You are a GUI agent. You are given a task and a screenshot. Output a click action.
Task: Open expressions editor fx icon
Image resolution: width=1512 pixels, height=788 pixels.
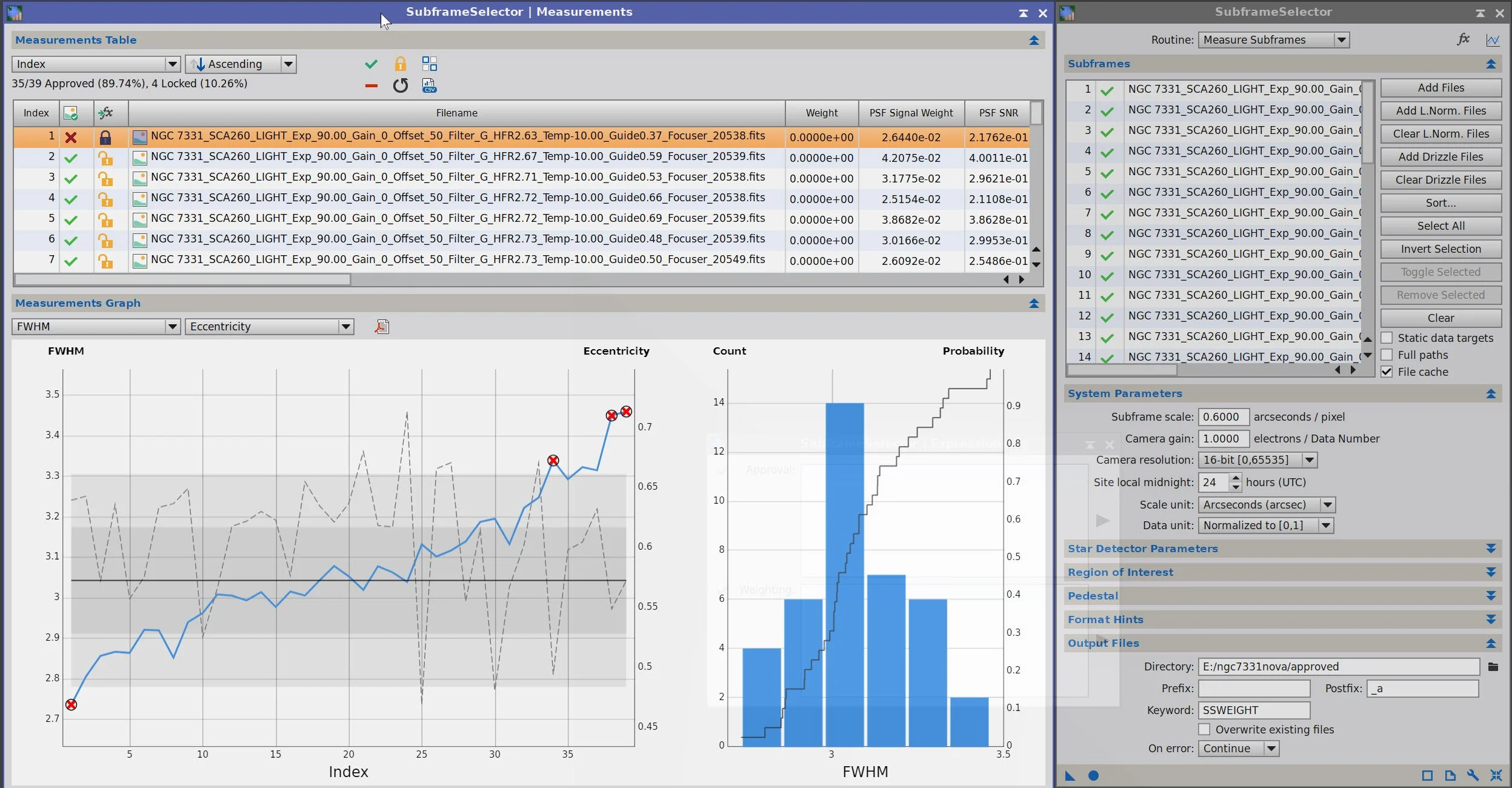[1463, 39]
